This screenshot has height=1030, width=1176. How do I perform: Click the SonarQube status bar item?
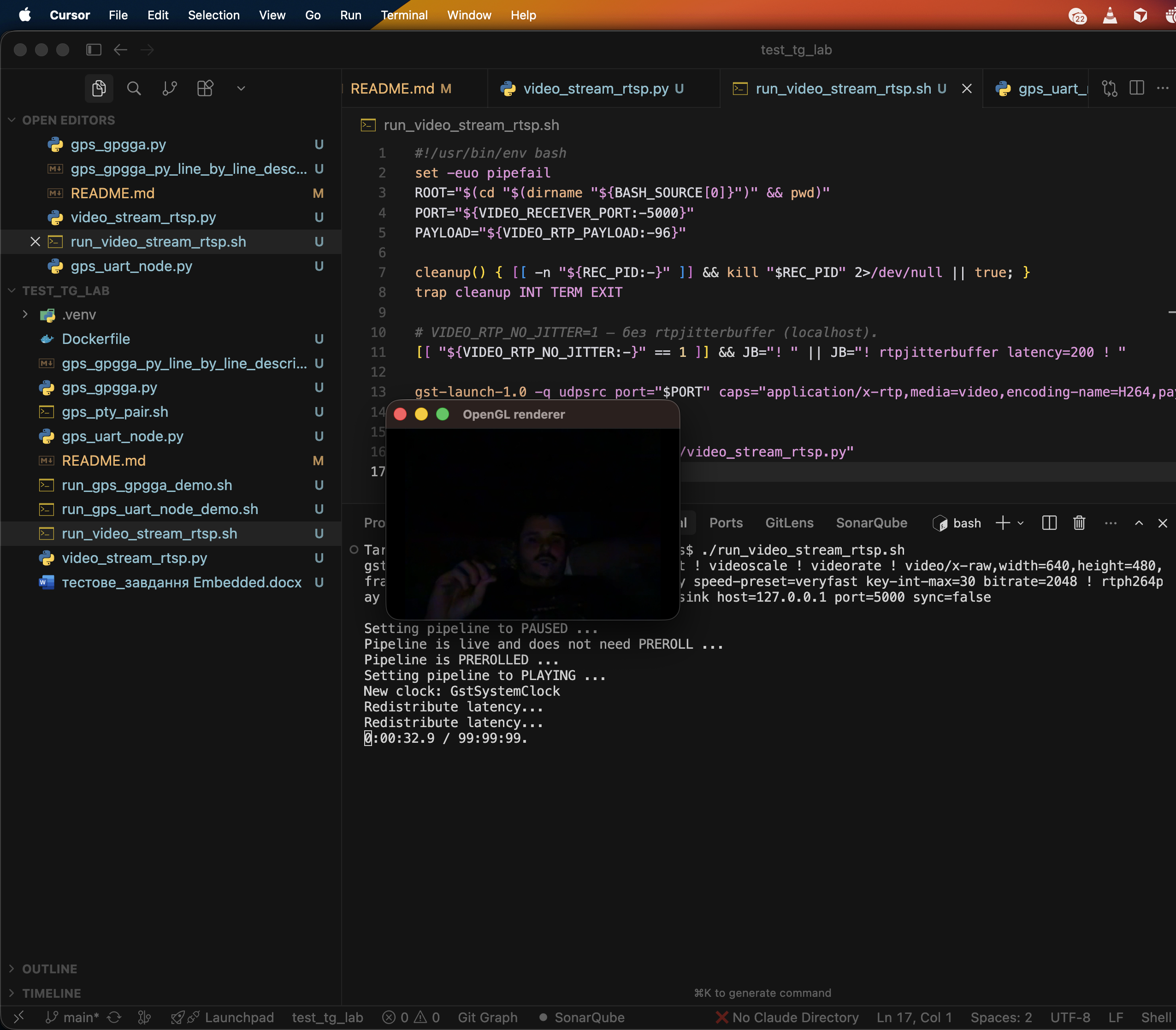pos(582,1018)
